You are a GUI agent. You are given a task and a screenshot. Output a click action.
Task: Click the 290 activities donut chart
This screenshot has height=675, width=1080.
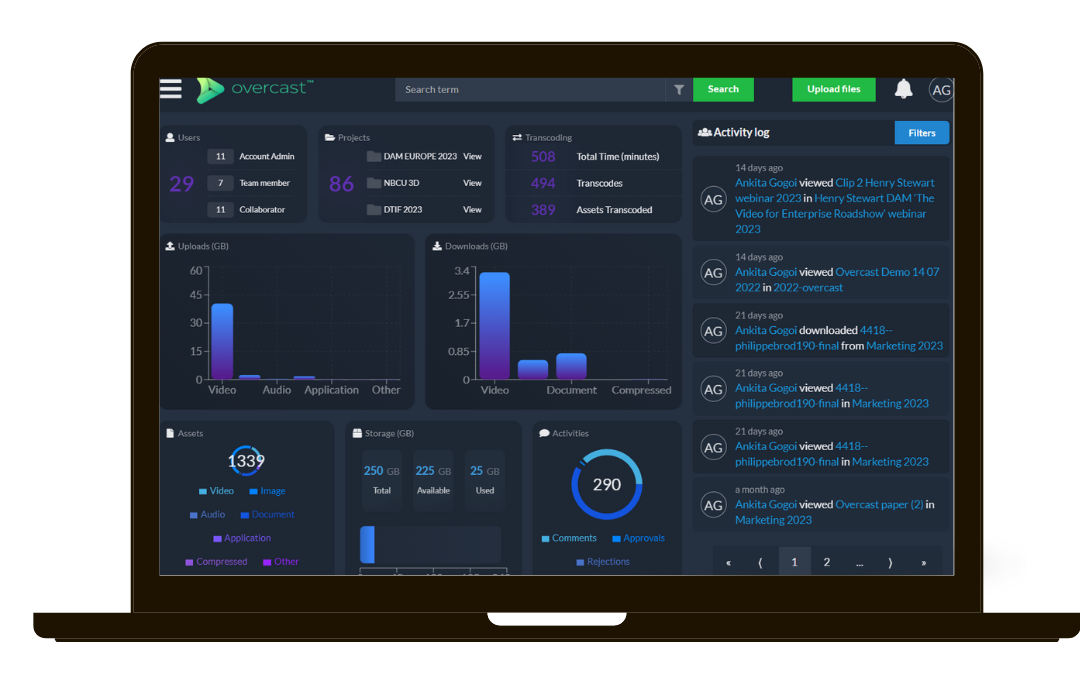pos(607,484)
